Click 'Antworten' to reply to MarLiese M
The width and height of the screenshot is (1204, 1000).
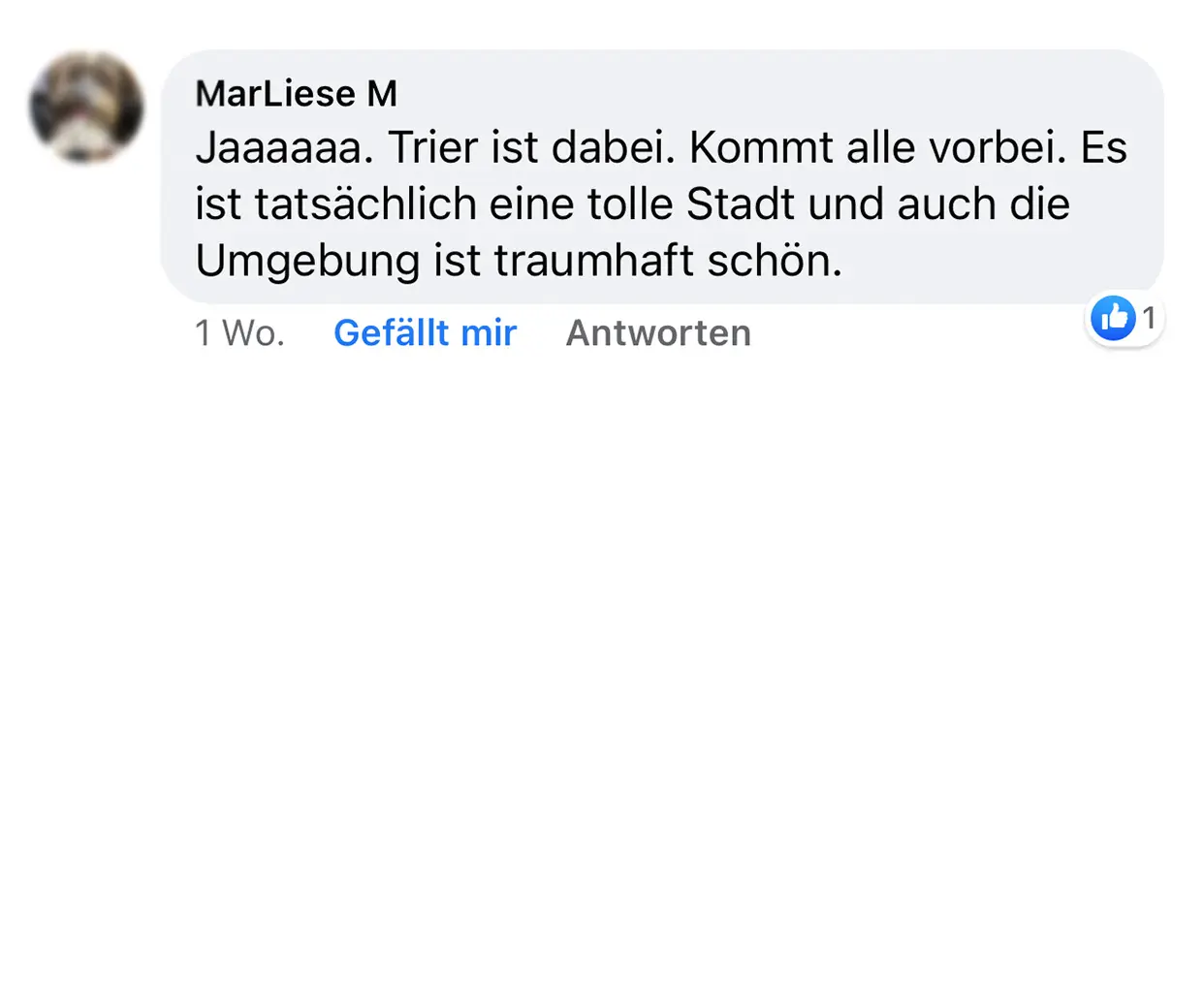tap(658, 332)
